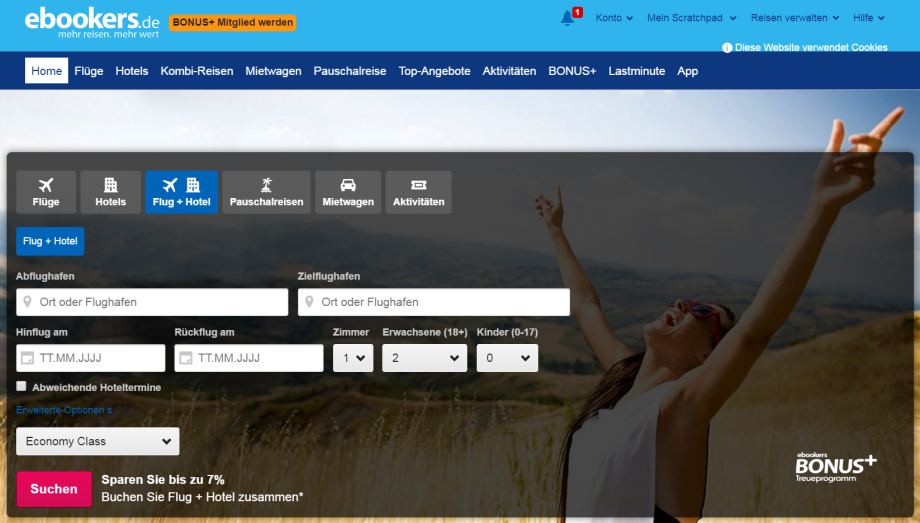The height and width of the screenshot is (523, 920).
Task: Click the ebookers.de logo
Action: click(x=92, y=23)
